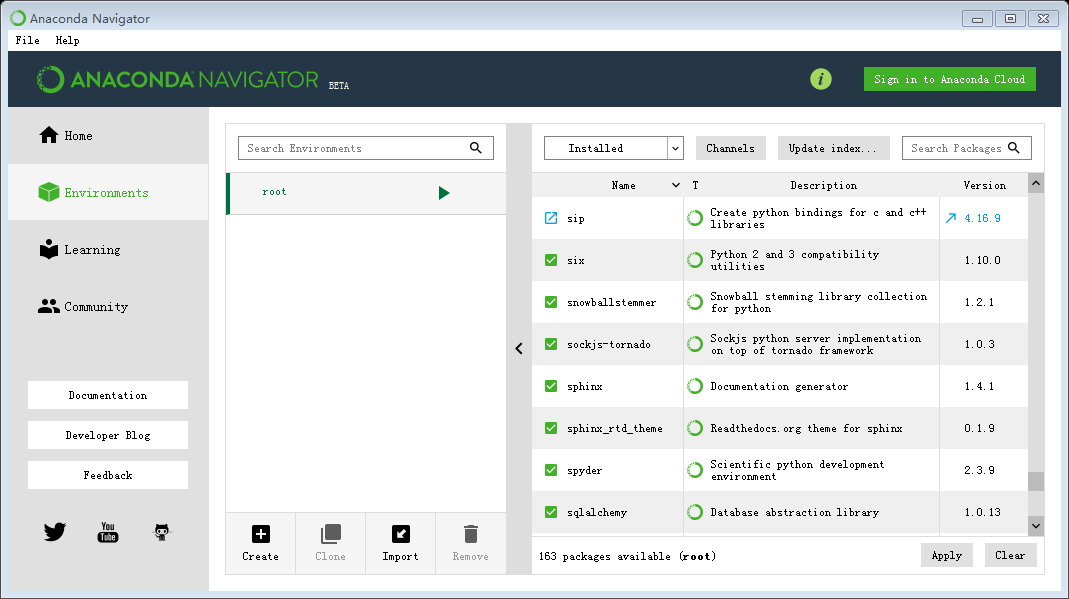Click the search icon in Search Environments

click(x=476, y=148)
